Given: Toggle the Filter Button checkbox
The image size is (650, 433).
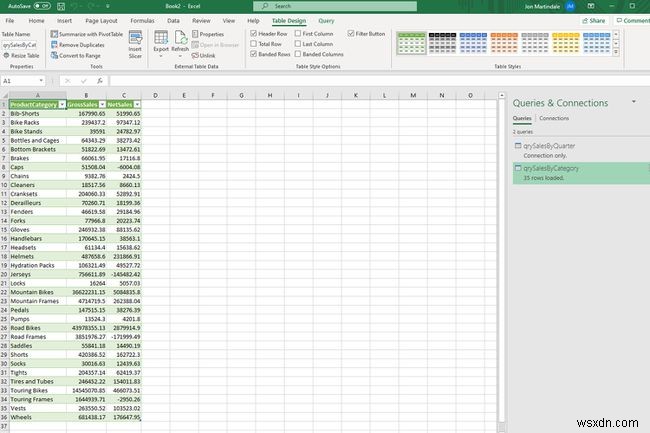Looking at the screenshot, I should pos(351,33).
